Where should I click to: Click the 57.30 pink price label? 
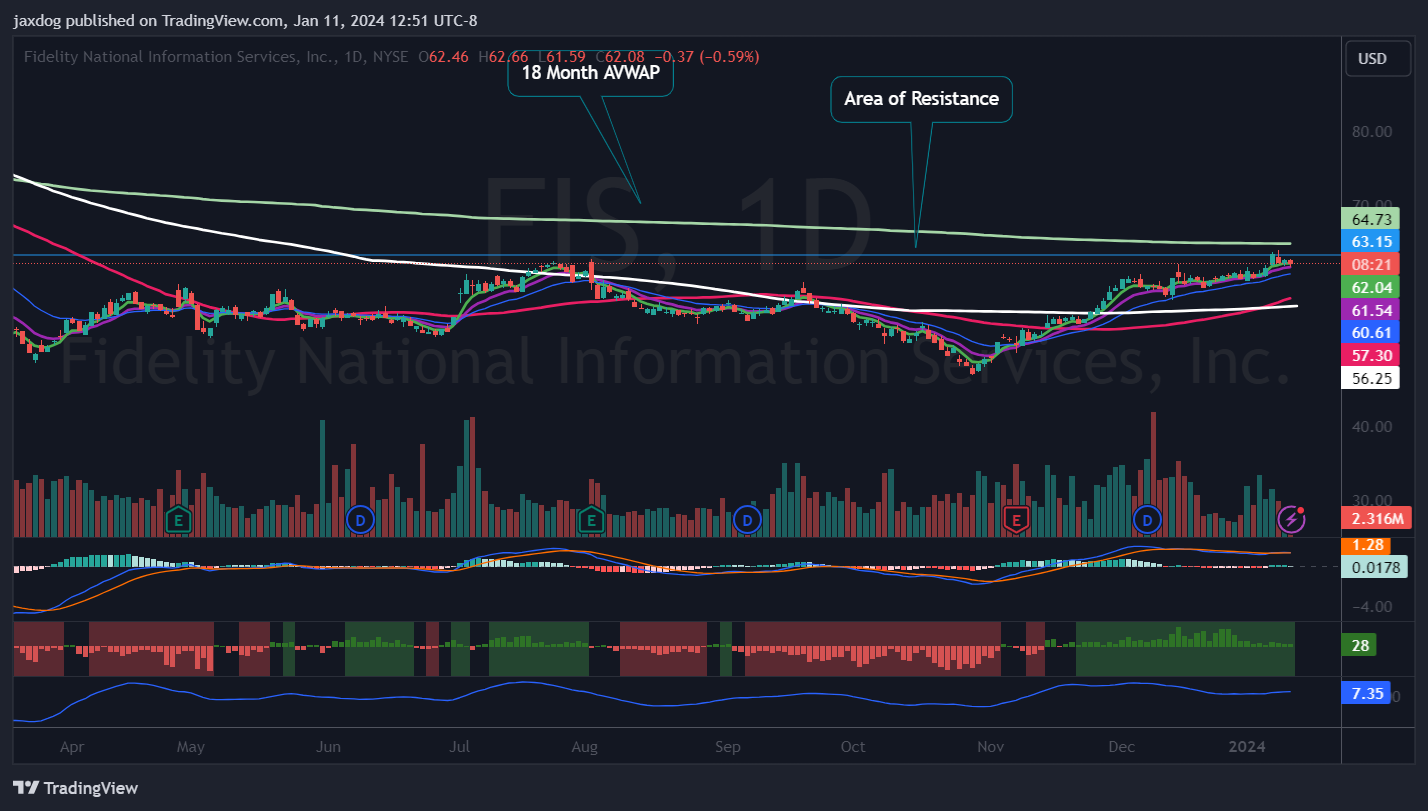1369,355
